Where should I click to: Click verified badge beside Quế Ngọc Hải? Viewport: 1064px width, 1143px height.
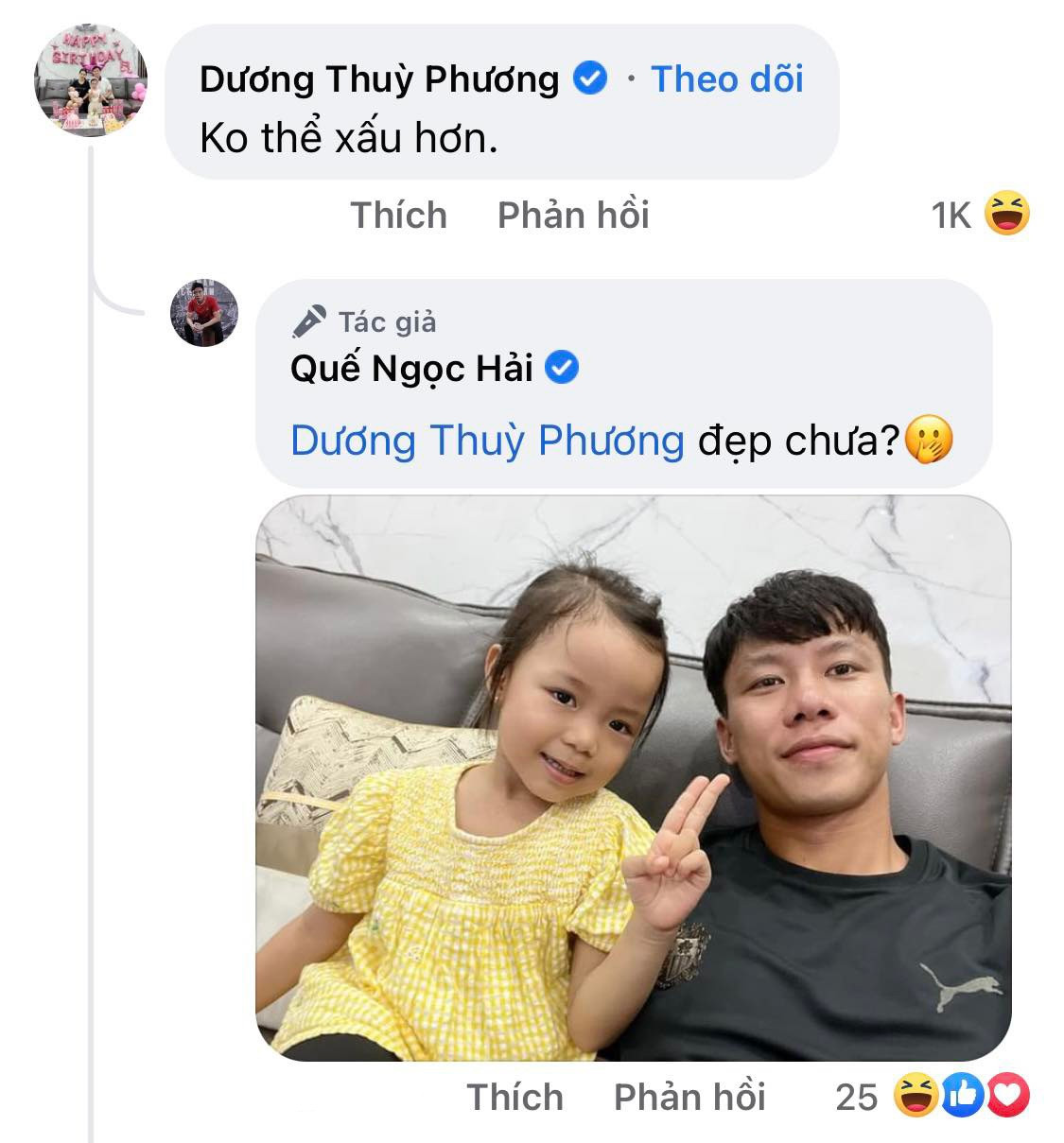point(563,368)
